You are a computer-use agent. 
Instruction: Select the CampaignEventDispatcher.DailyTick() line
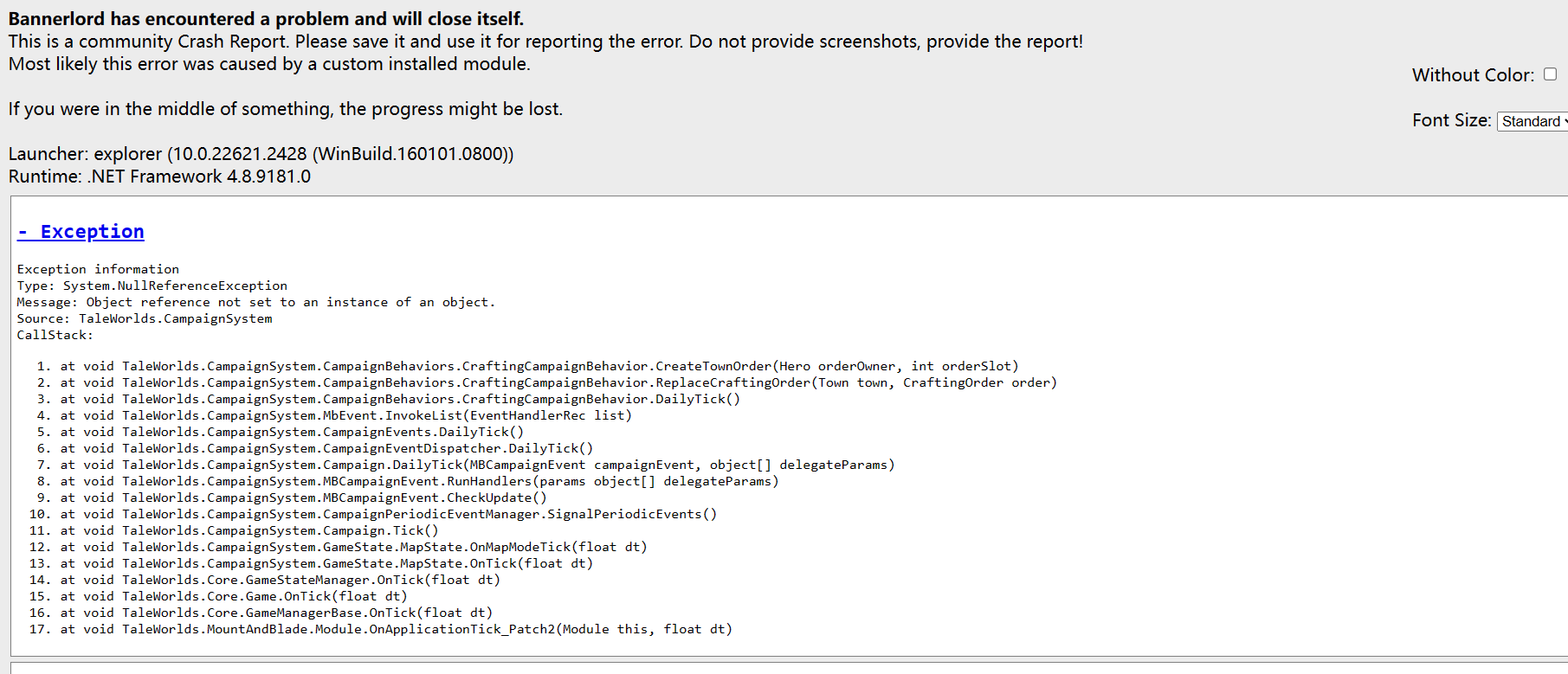pos(326,448)
